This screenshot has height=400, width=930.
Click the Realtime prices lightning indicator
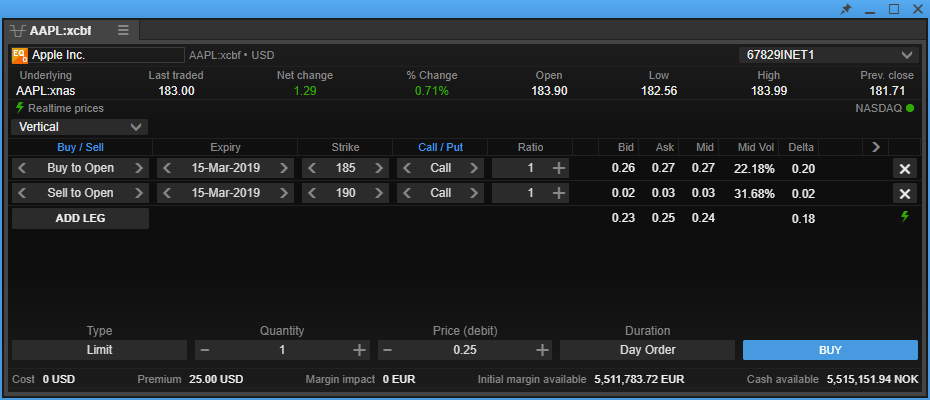click(x=20, y=108)
